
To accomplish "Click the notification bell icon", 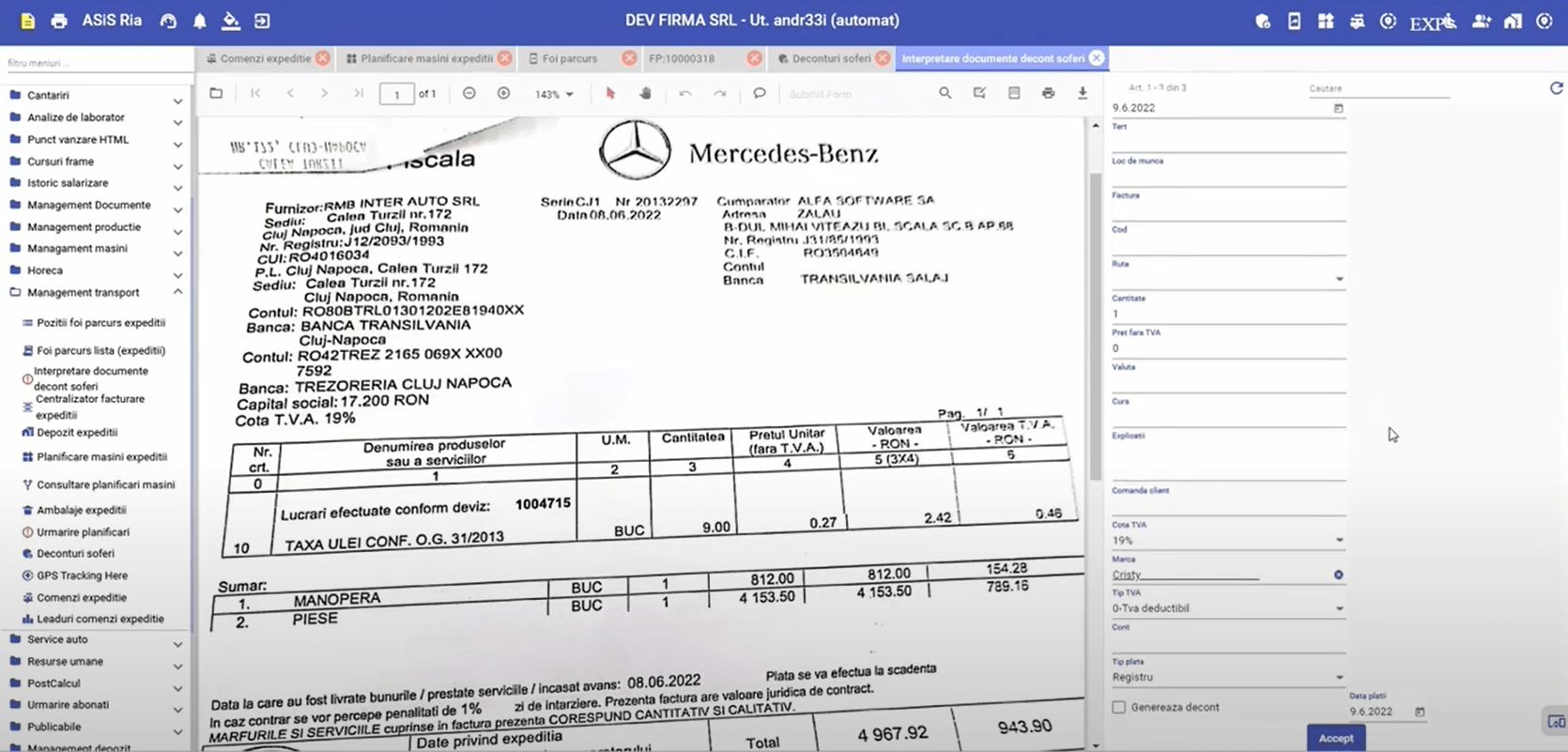I will [200, 21].
